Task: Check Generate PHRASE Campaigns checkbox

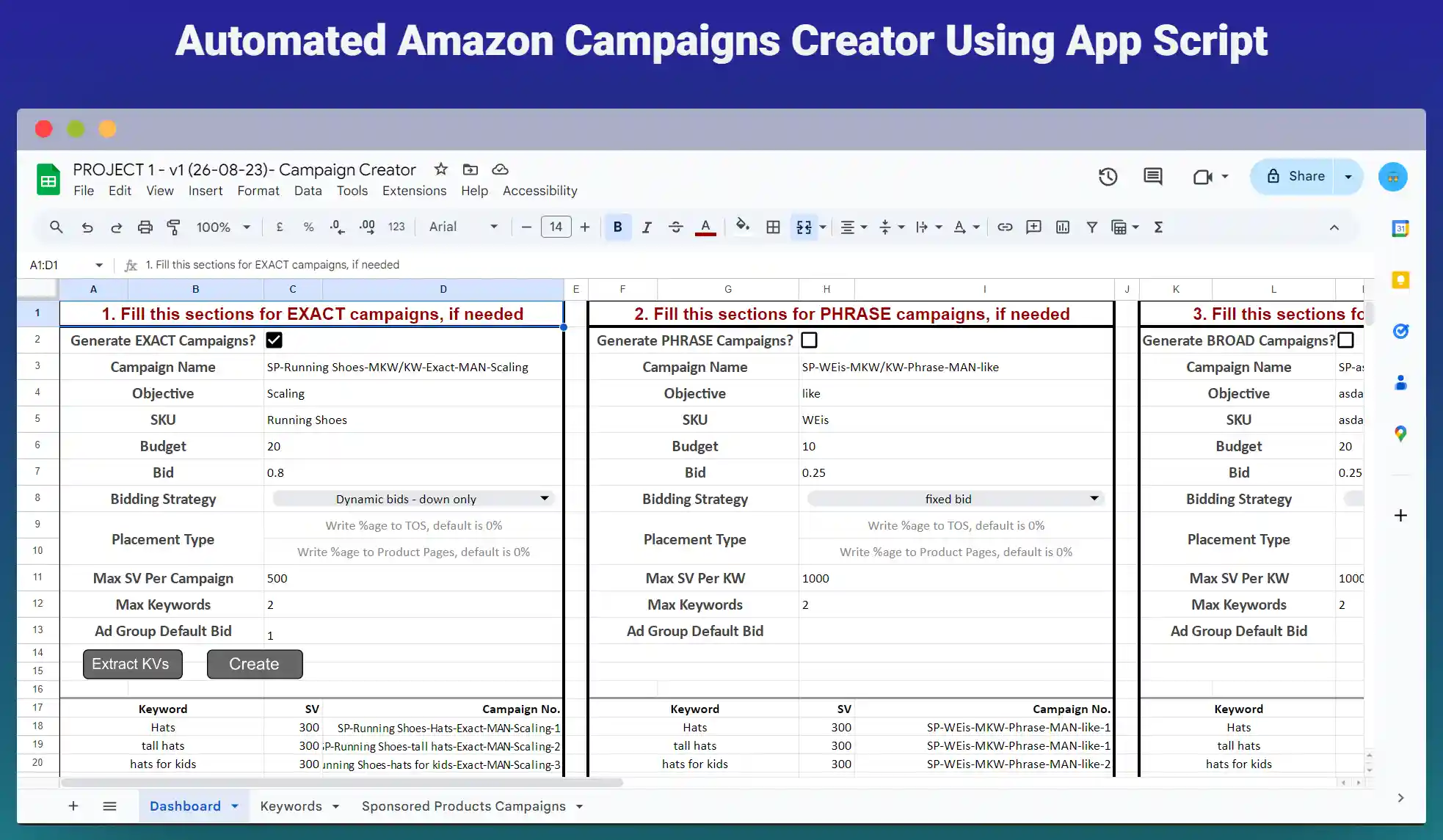Action: pyautogui.click(x=809, y=340)
